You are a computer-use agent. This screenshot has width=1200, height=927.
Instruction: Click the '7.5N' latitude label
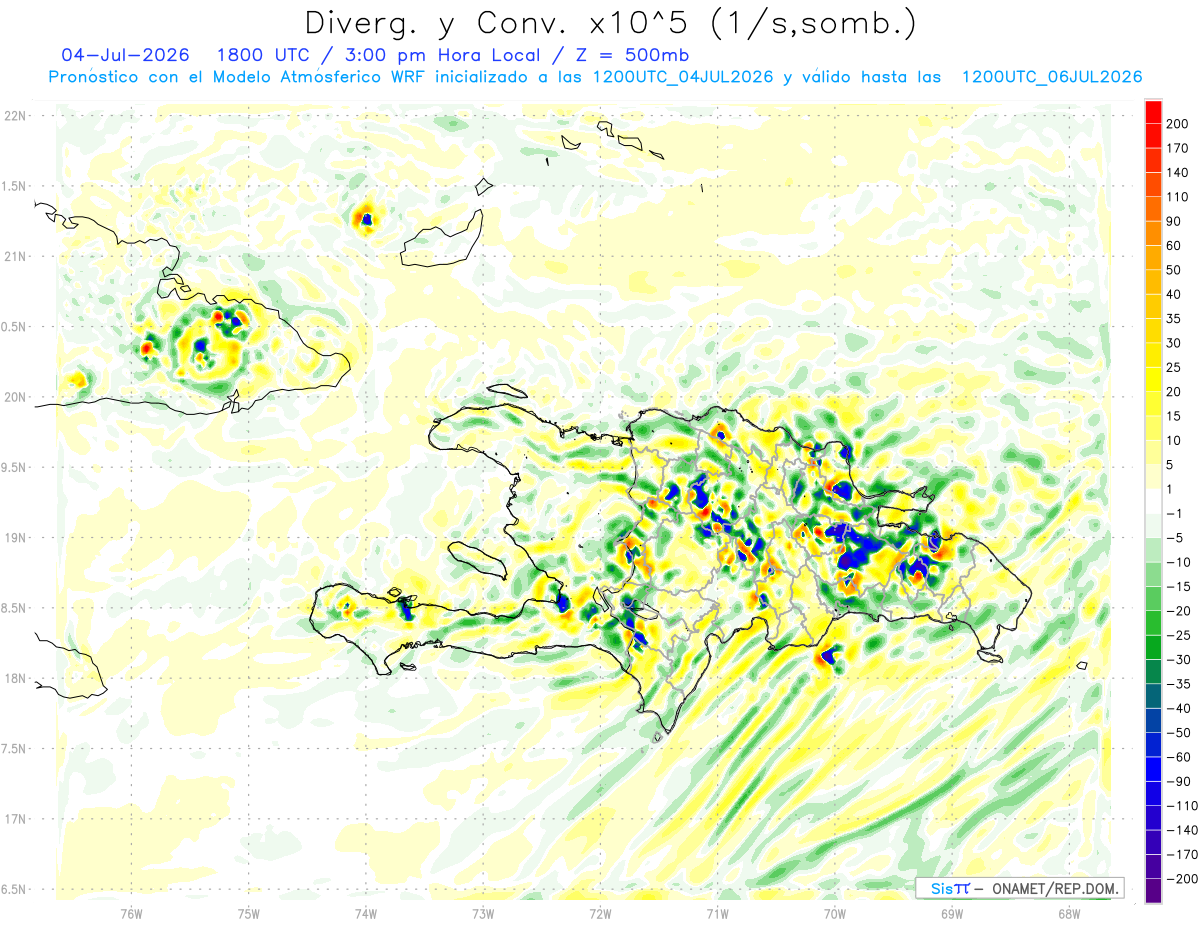14,749
